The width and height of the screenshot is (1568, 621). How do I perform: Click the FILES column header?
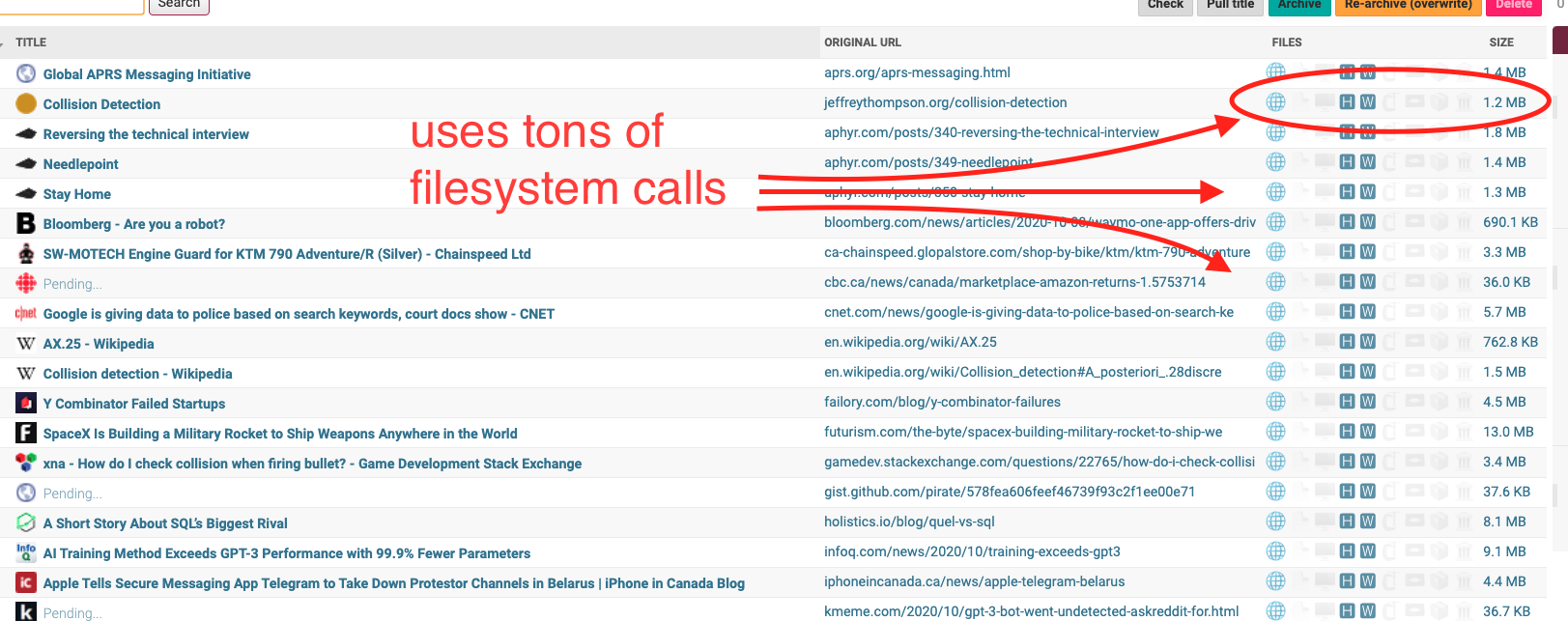(1287, 42)
